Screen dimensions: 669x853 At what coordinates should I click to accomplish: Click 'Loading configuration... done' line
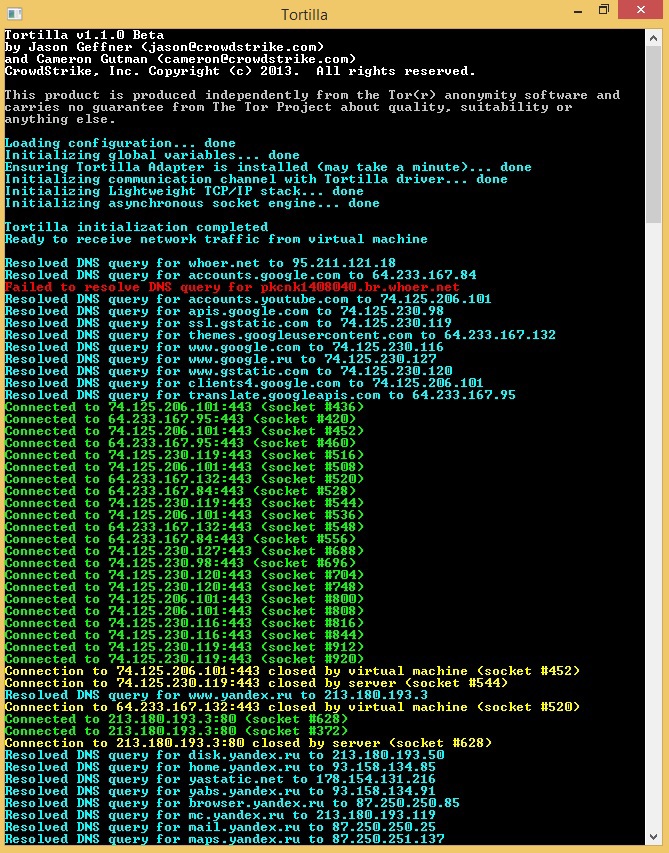tap(120, 143)
